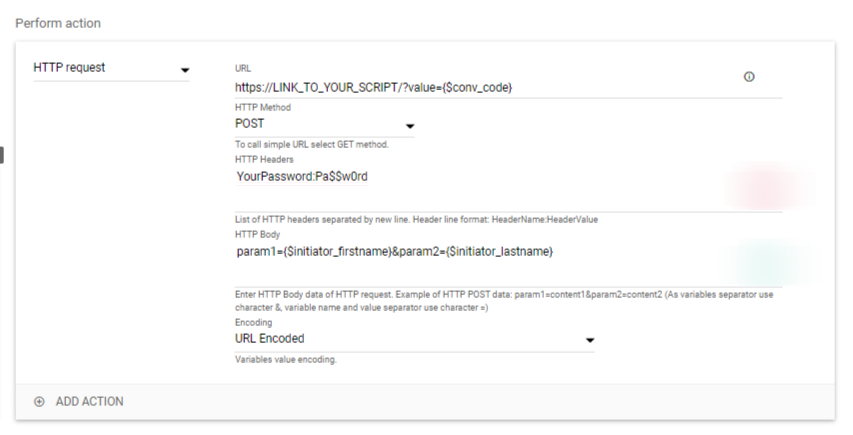Click the "Perform action" section heading
This screenshot has height=435, width=853.
(x=58, y=22)
